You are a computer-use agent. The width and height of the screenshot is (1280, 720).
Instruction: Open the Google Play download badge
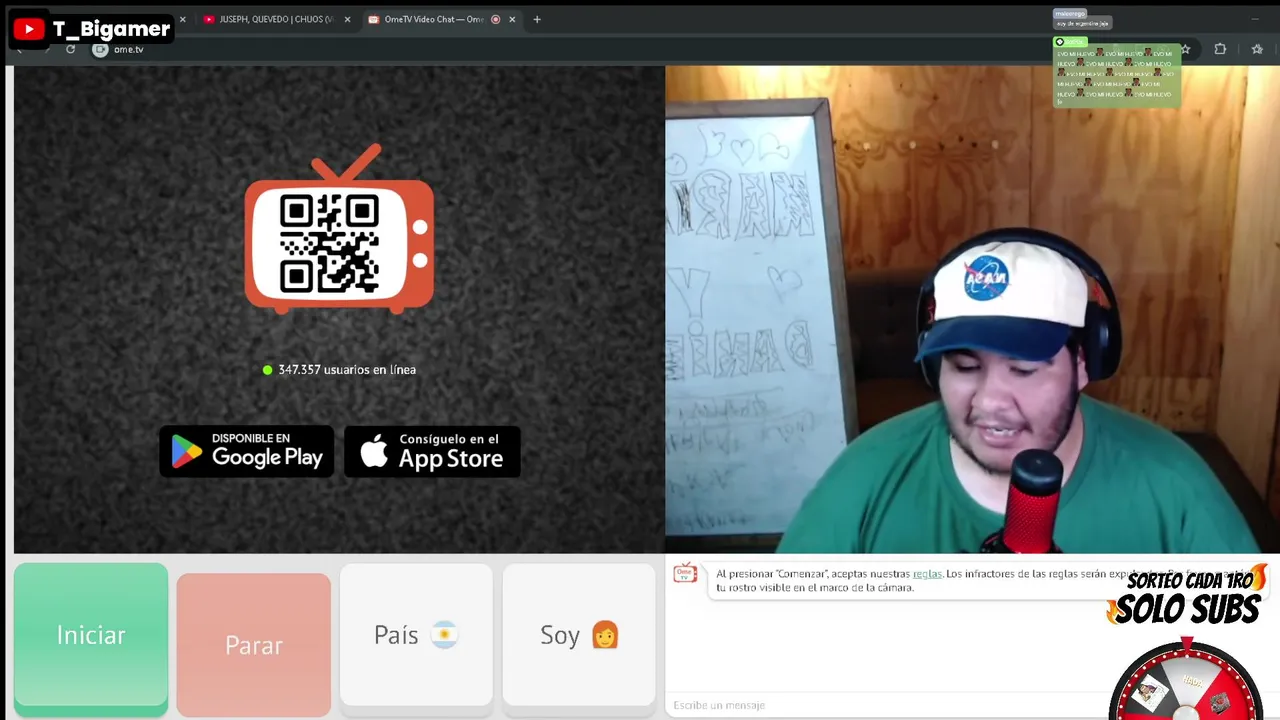[247, 452]
